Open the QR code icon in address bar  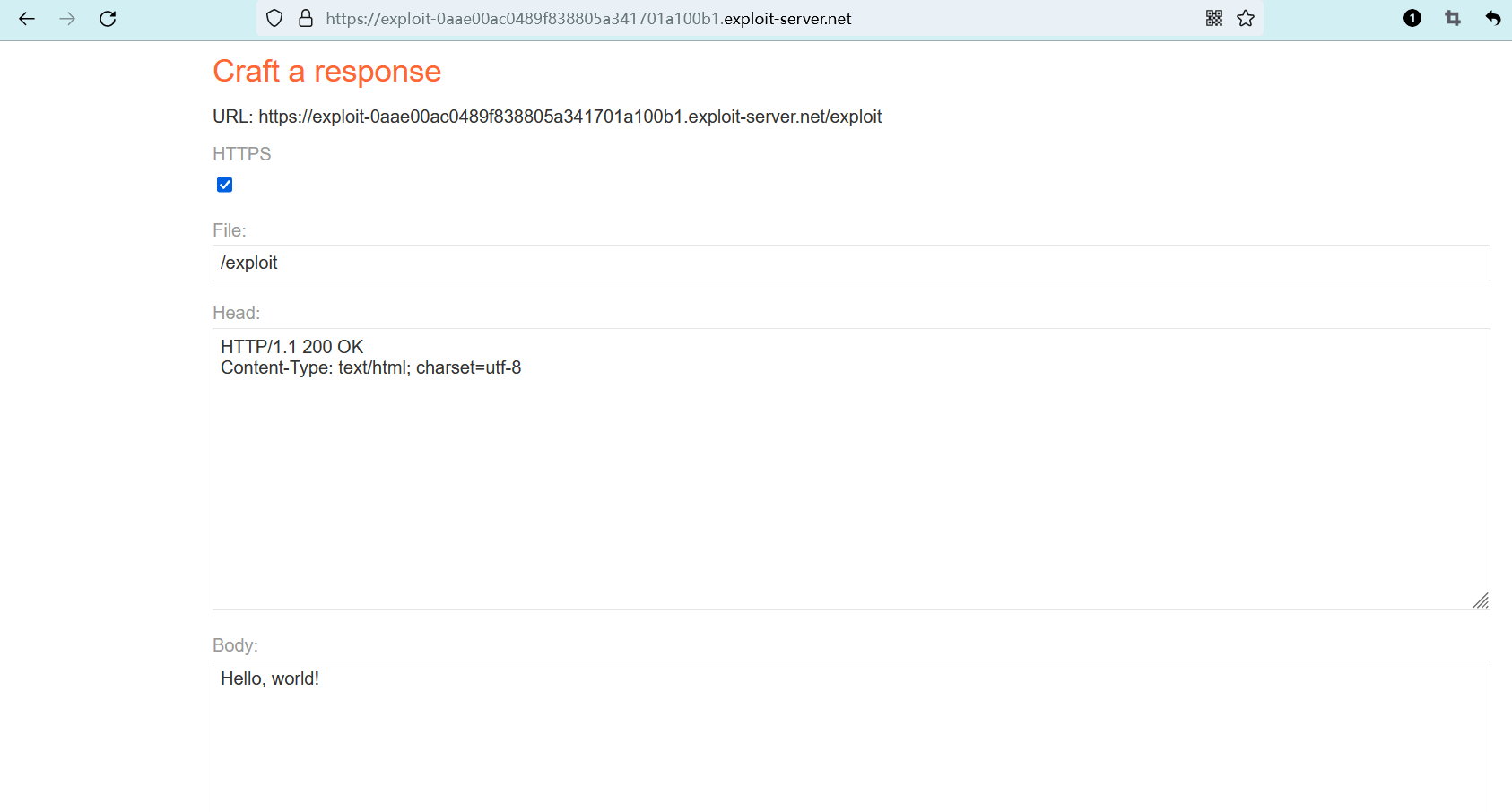(x=1214, y=18)
